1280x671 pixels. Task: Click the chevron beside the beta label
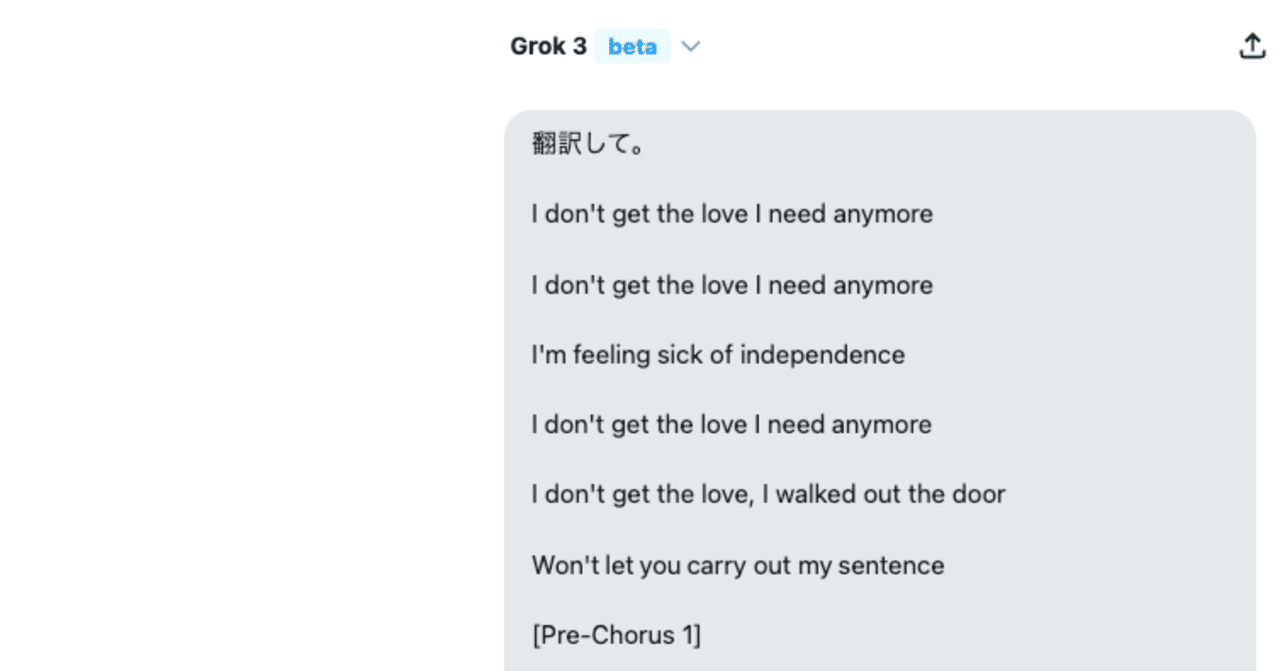tap(690, 46)
